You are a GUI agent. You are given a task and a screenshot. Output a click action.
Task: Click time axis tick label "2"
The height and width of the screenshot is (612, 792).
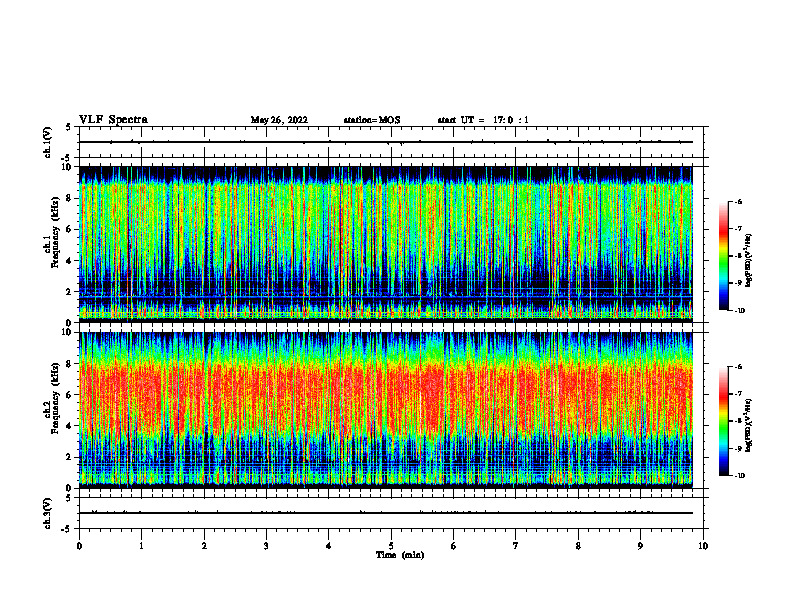(204, 546)
